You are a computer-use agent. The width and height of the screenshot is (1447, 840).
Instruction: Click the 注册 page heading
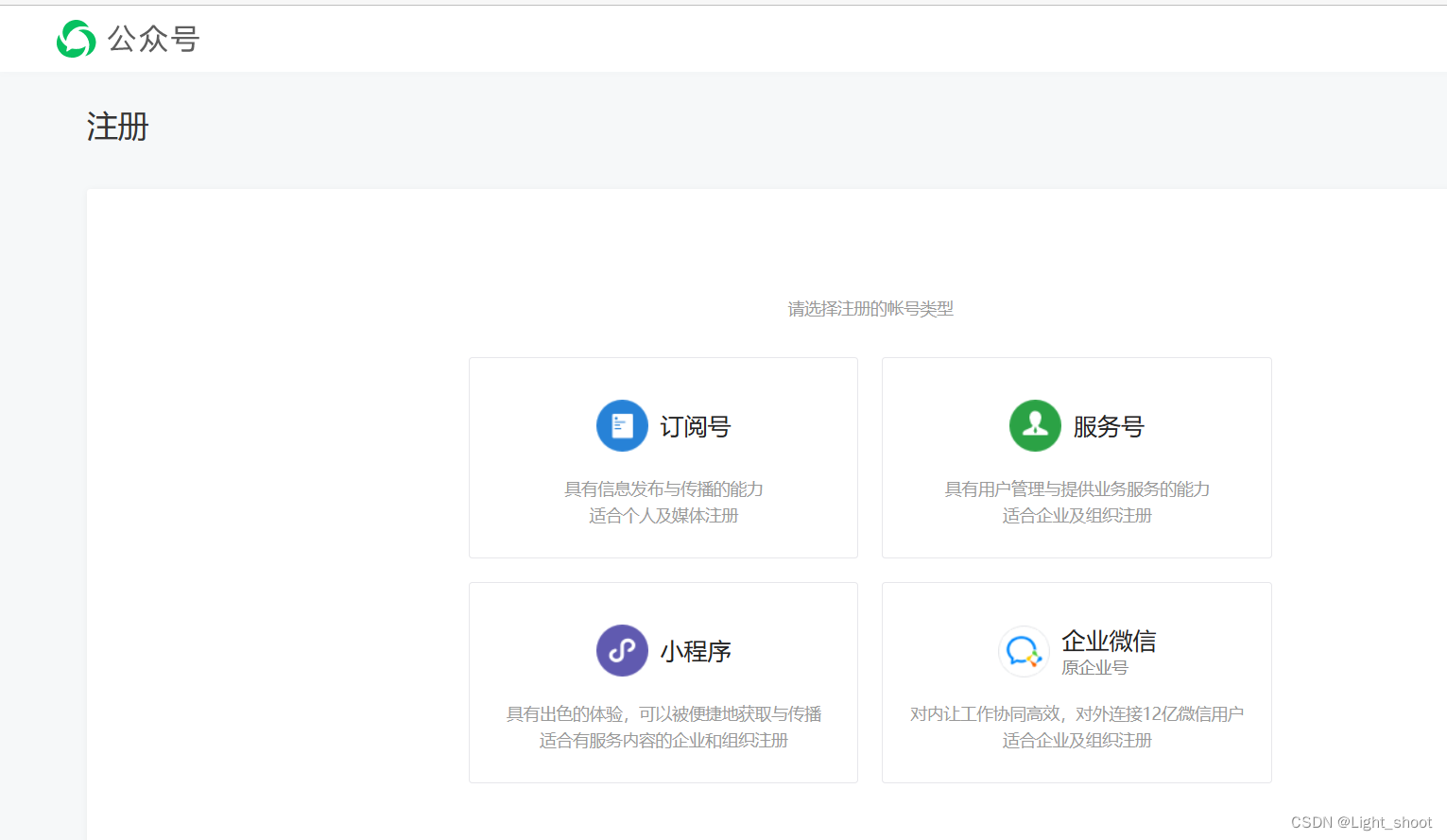118,127
